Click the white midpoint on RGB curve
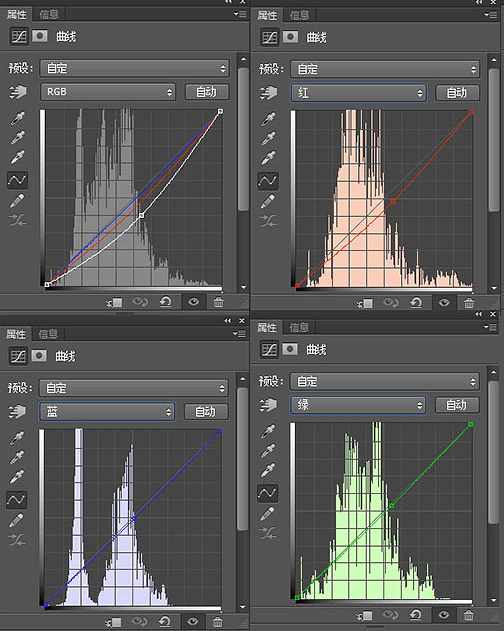This screenshot has height=631, width=504. (x=141, y=216)
